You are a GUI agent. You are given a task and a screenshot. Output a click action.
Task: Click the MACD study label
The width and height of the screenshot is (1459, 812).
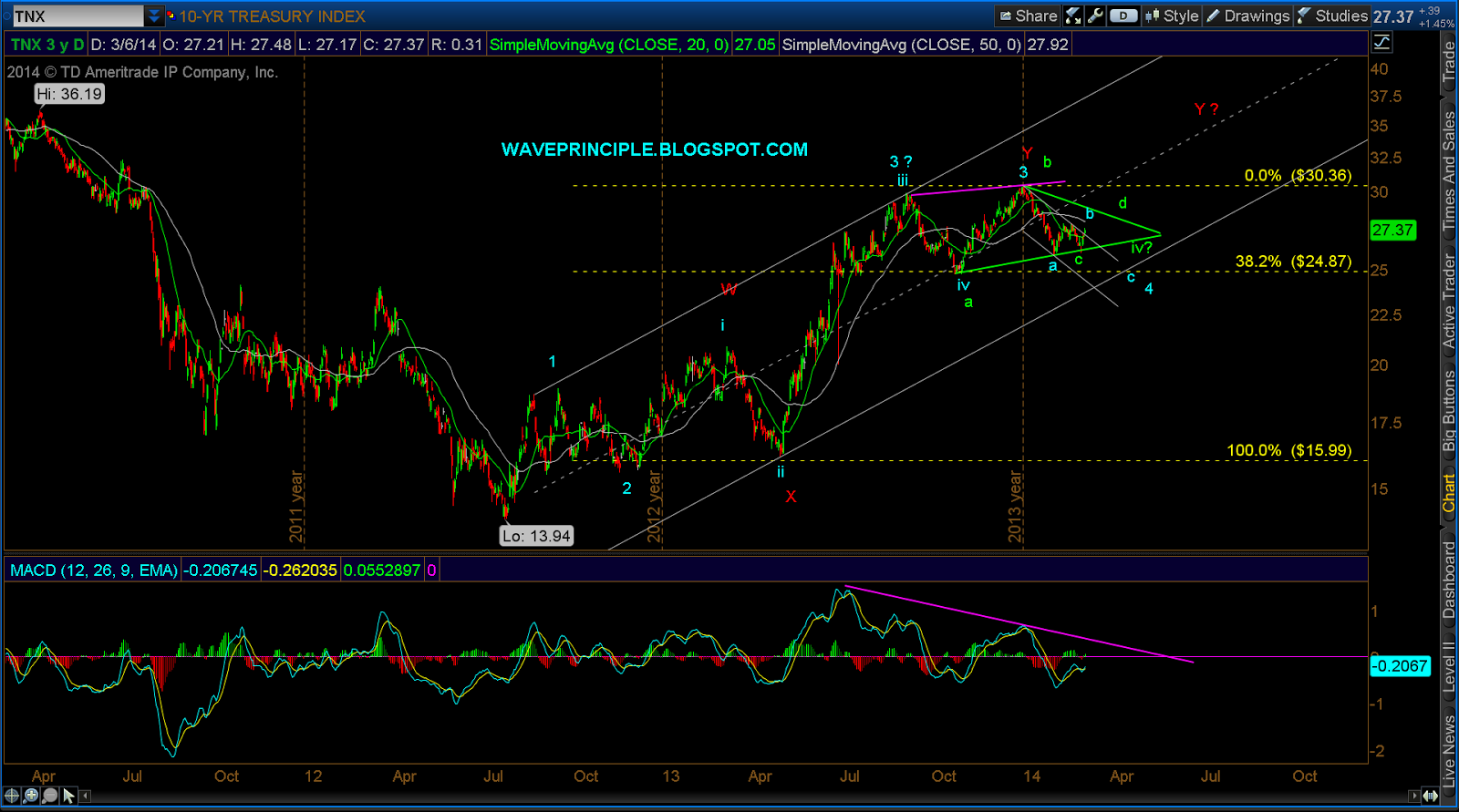coord(93,570)
